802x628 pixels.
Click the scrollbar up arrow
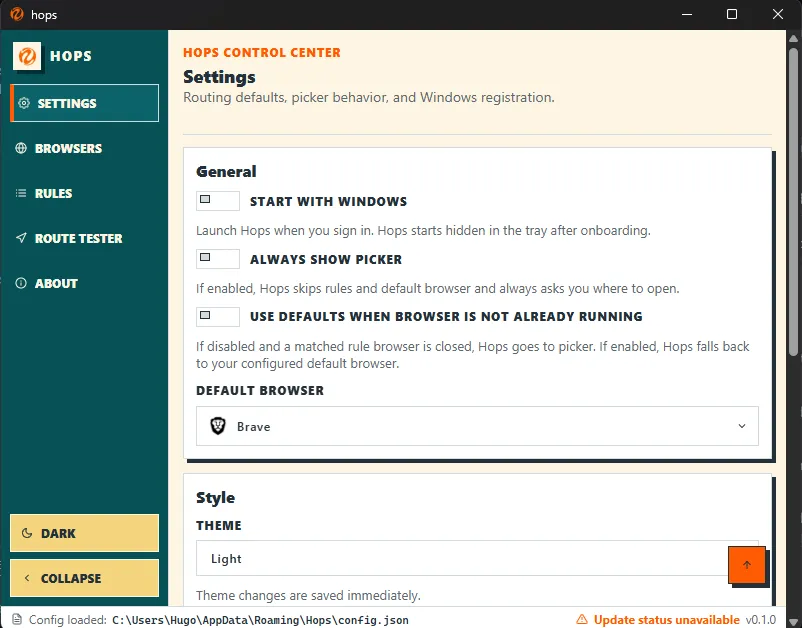coord(793,37)
